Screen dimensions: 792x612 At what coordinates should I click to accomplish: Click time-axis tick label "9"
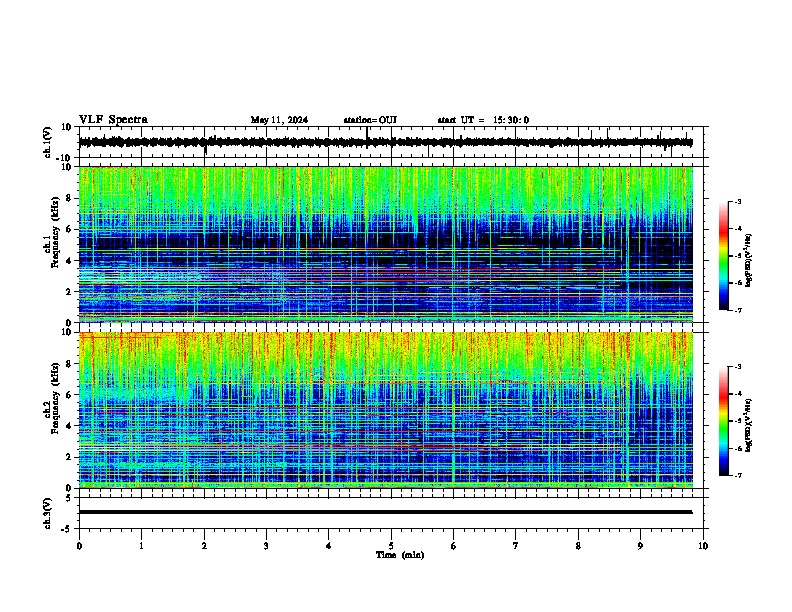[x=640, y=546]
